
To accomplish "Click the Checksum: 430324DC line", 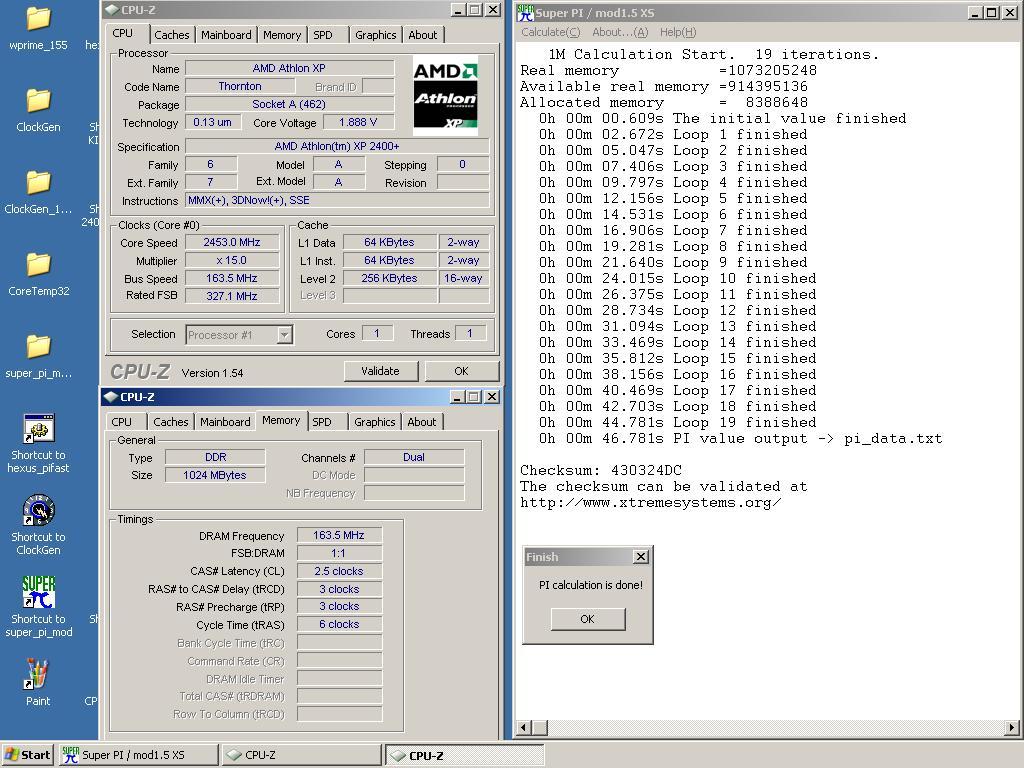I will (601, 470).
